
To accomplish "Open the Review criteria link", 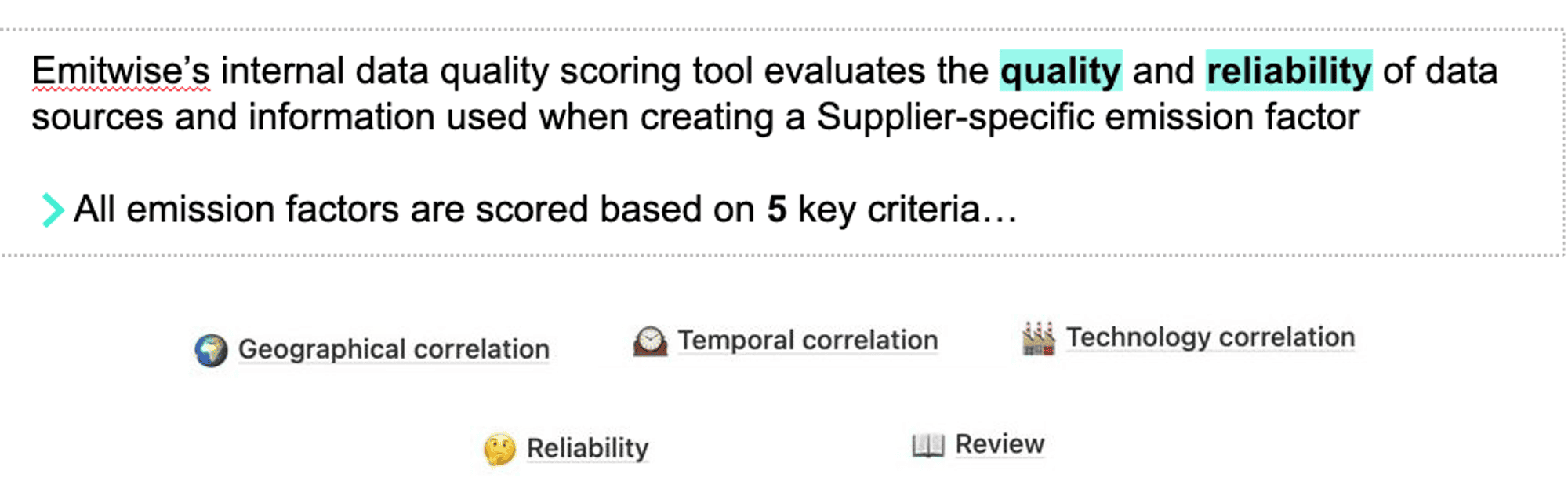I will (x=1000, y=444).
